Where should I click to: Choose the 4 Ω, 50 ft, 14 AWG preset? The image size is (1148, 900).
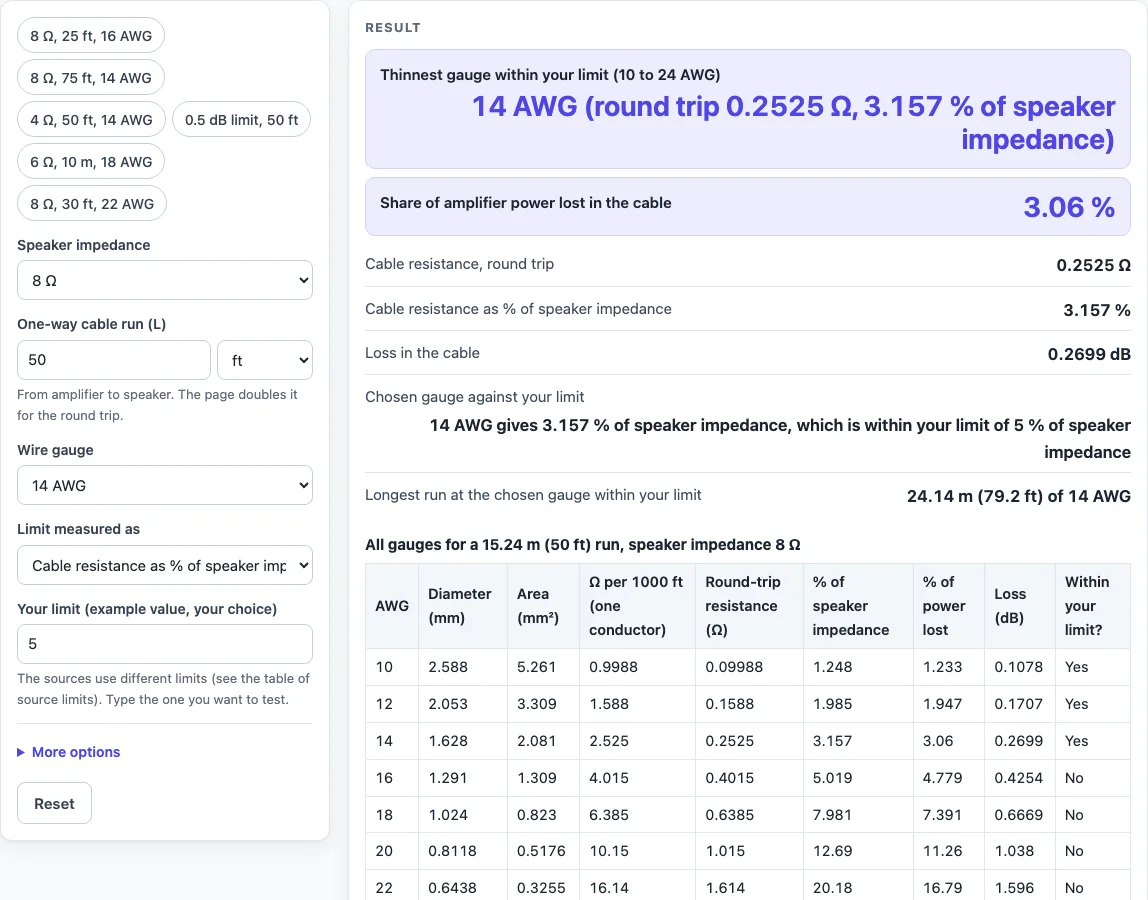pyautogui.click(x=92, y=119)
